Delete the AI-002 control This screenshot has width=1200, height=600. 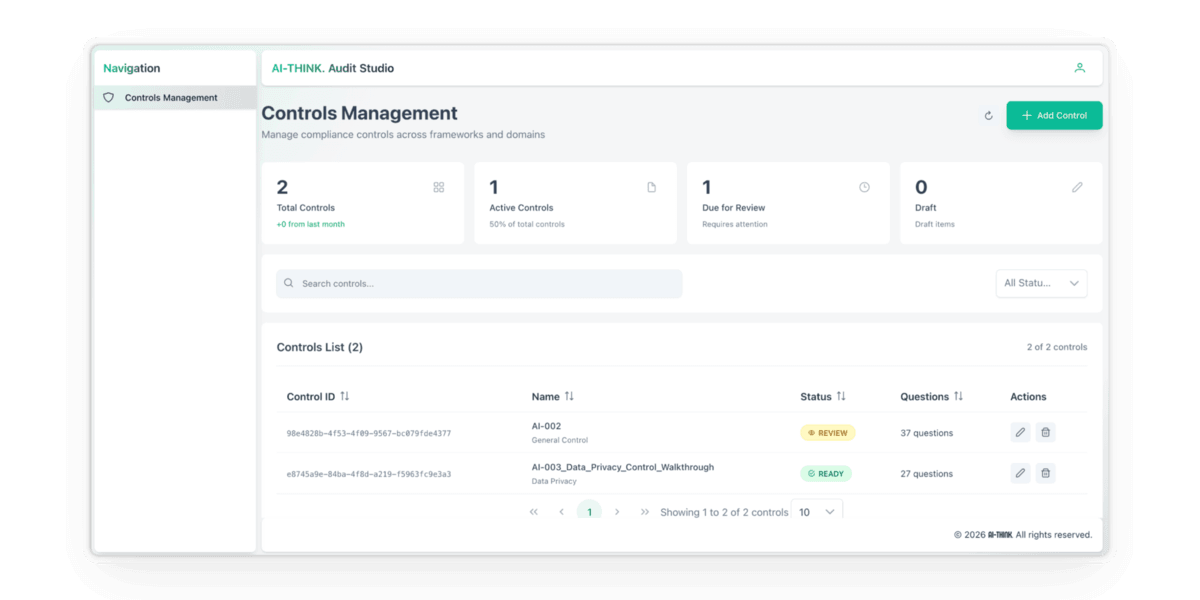1045,433
